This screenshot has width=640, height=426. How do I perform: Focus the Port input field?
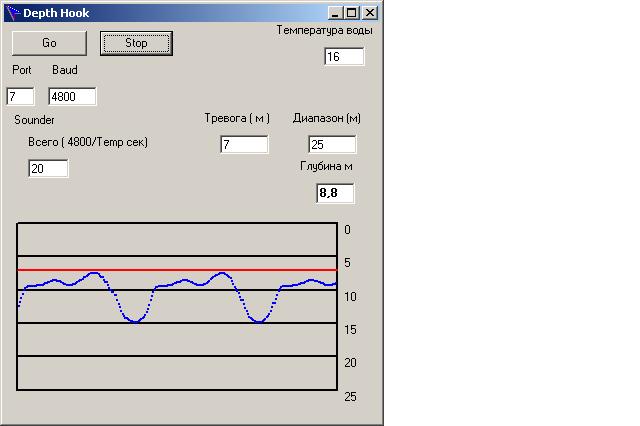pos(20,96)
